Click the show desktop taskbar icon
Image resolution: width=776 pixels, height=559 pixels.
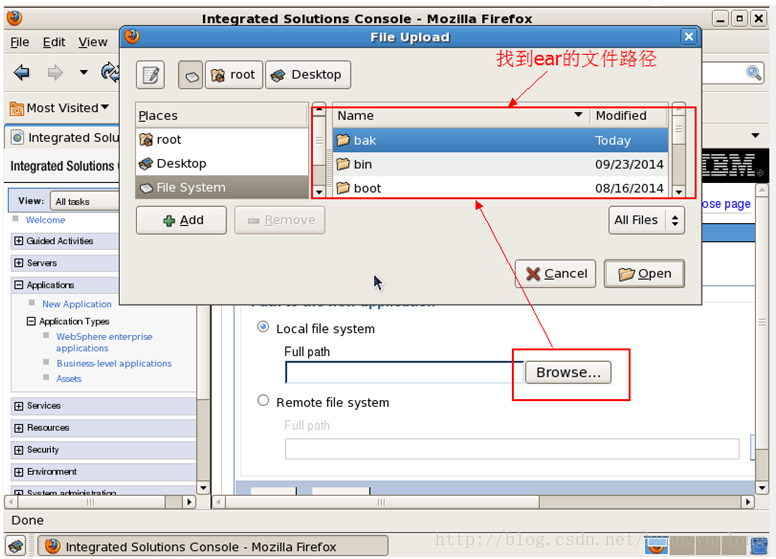coord(16,547)
